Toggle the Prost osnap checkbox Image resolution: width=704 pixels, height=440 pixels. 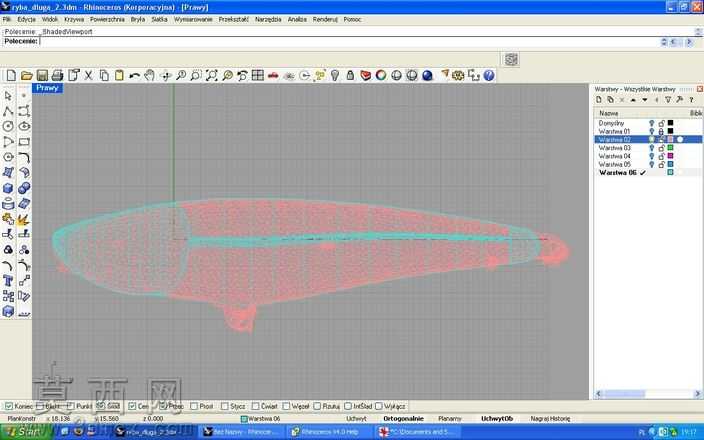click(194, 406)
